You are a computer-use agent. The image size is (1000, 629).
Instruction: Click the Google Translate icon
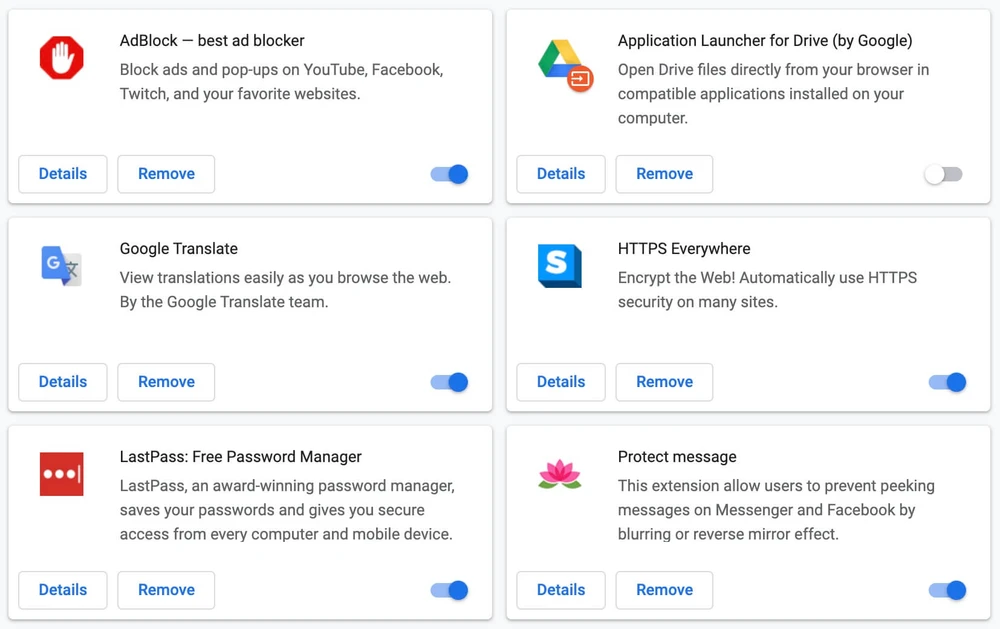[x=61, y=266]
